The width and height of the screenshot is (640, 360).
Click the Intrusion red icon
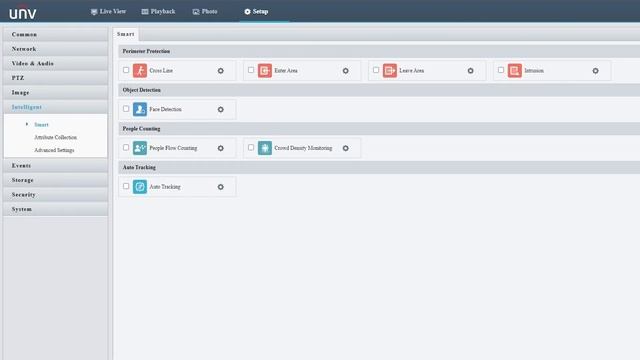514,71
